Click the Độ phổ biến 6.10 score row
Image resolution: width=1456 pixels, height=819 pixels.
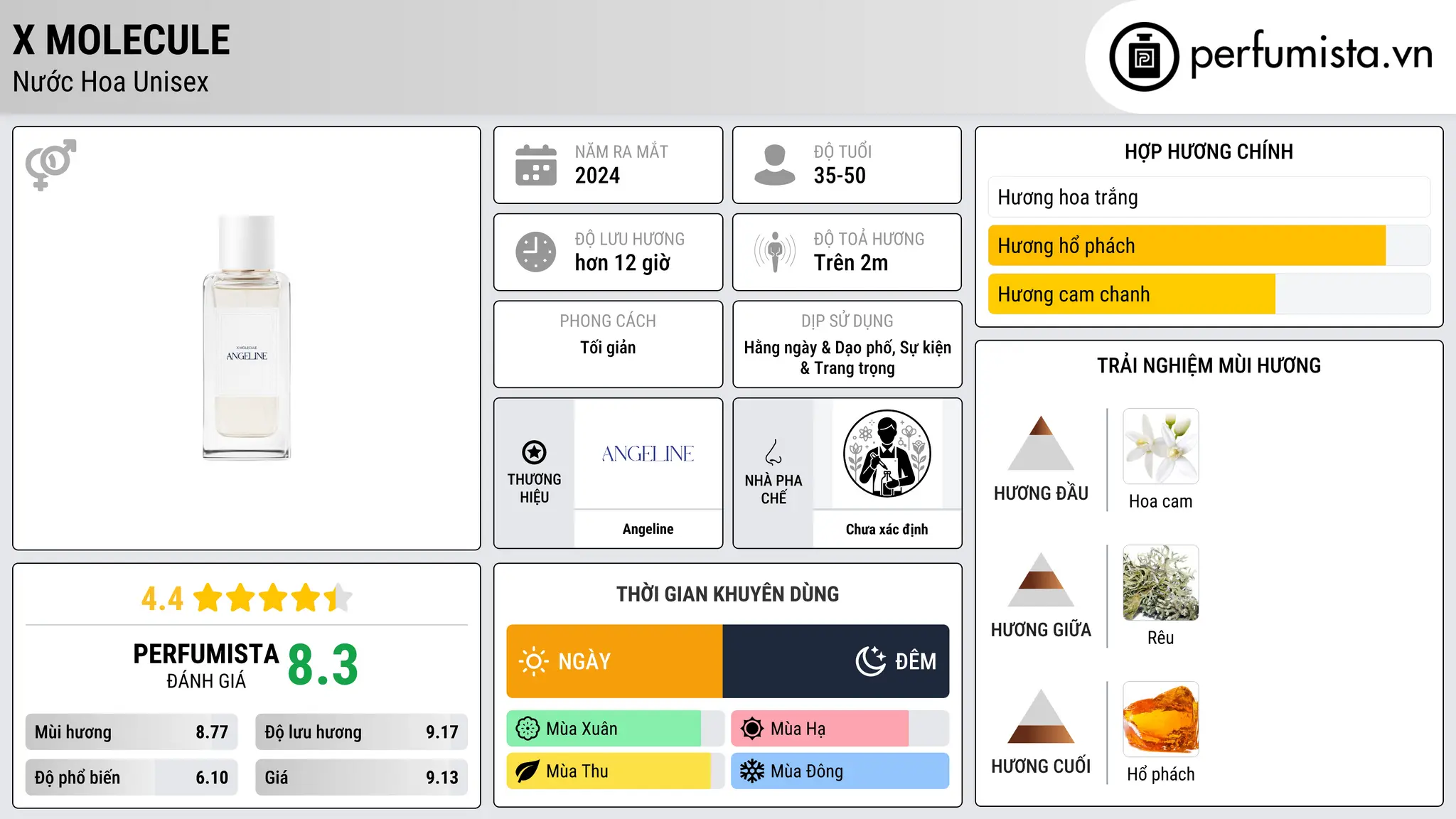pyautogui.click(x=132, y=777)
